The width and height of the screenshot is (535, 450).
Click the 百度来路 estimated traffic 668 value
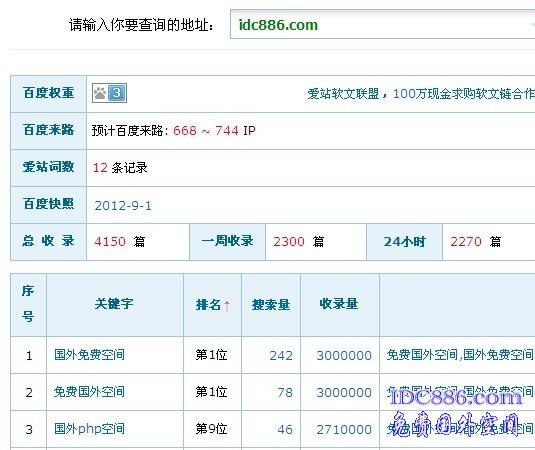point(185,131)
